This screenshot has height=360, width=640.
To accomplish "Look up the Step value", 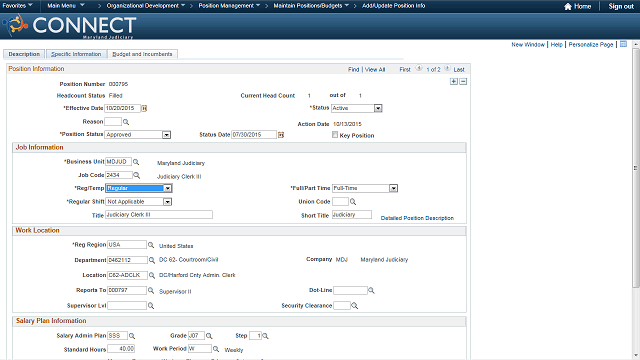I will pos(265,336).
